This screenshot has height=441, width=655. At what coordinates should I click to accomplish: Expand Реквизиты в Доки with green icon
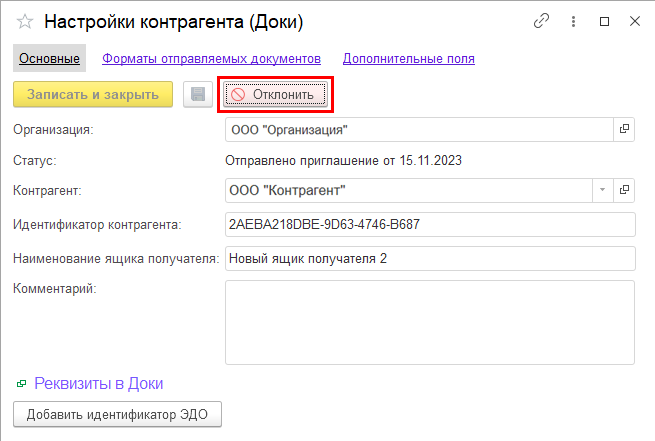(x=21, y=384)
